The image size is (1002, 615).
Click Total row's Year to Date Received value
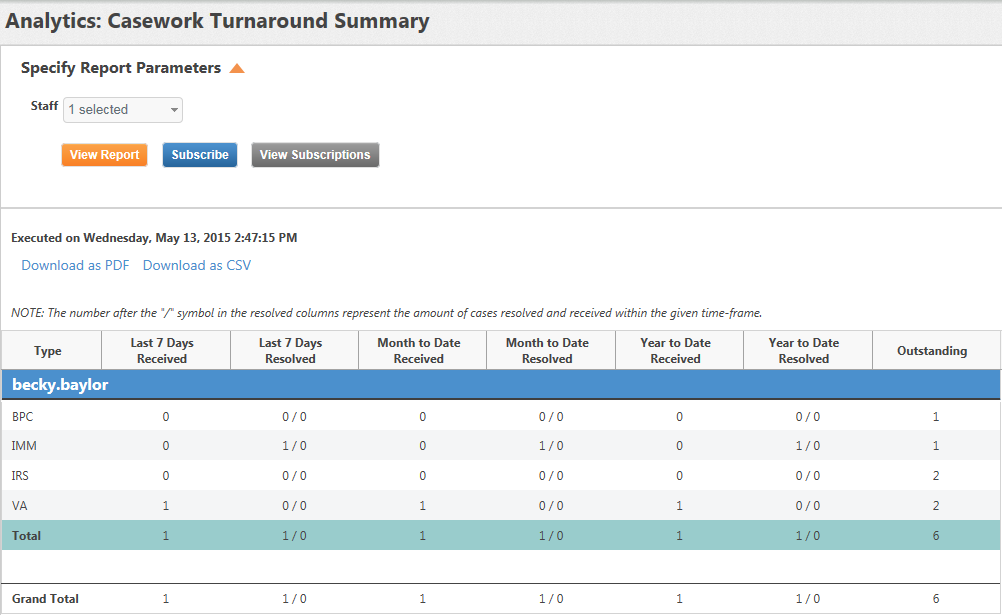click(x=679, y=536)
